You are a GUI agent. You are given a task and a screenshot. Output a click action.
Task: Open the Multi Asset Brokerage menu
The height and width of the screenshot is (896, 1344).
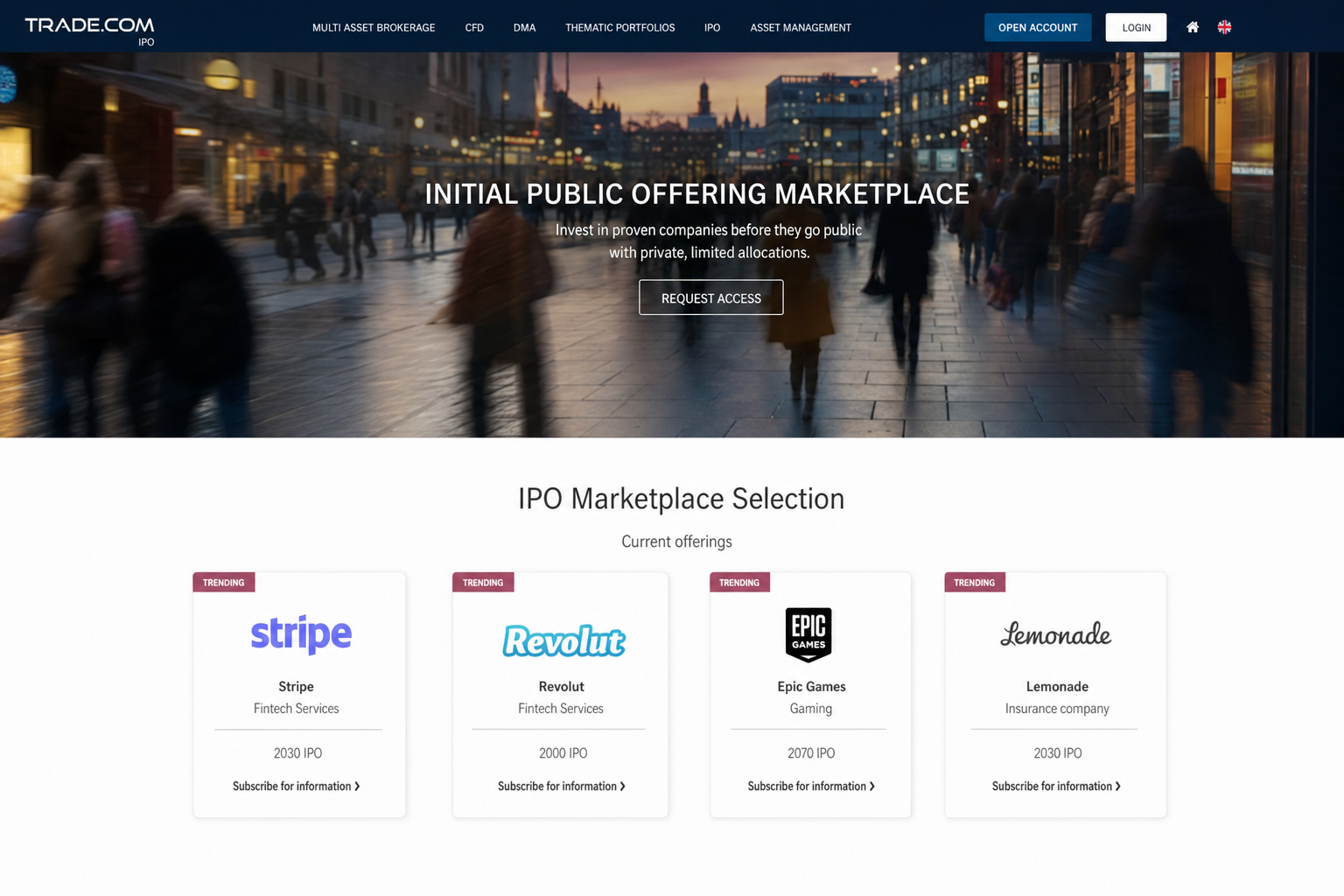374,28
